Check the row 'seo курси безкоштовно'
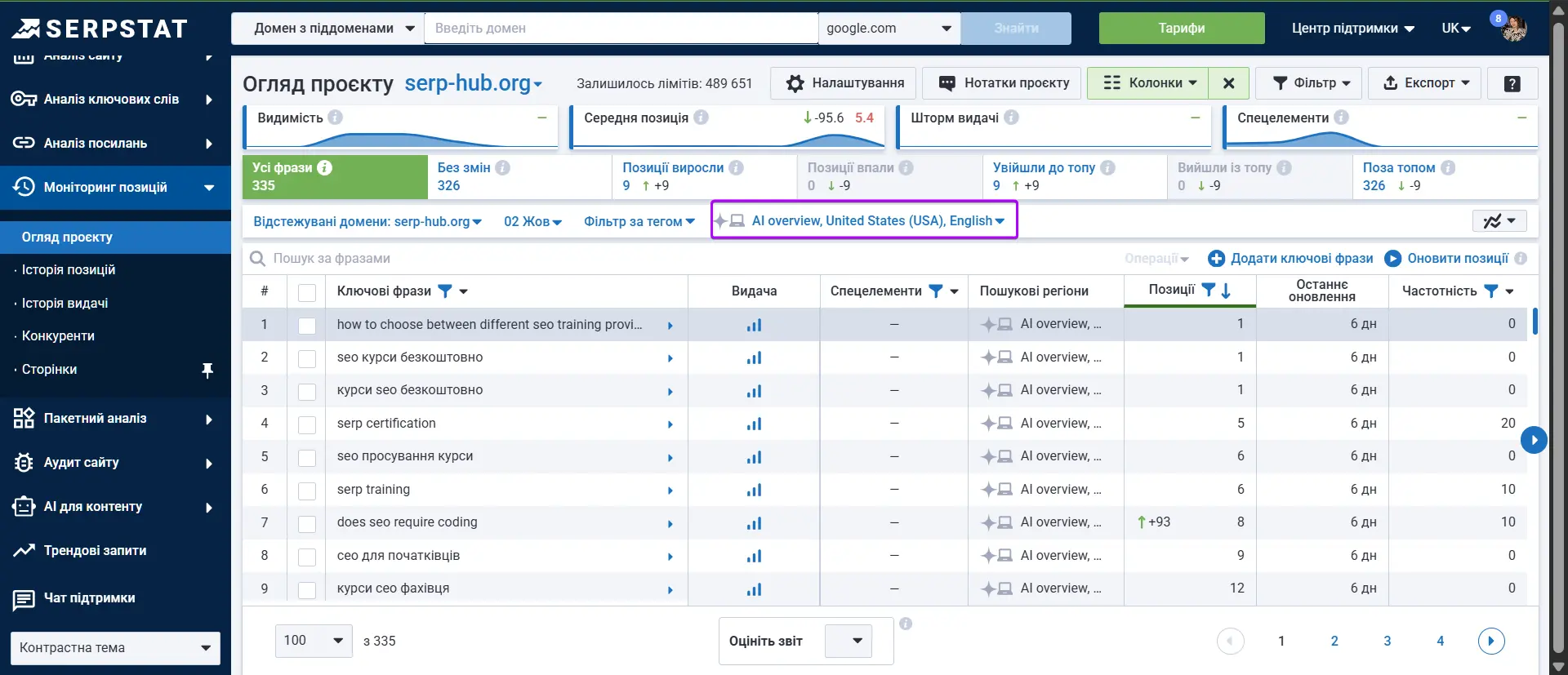This screenshot has width=1568, height=675. pyautogui.click(x=307, y=358)
